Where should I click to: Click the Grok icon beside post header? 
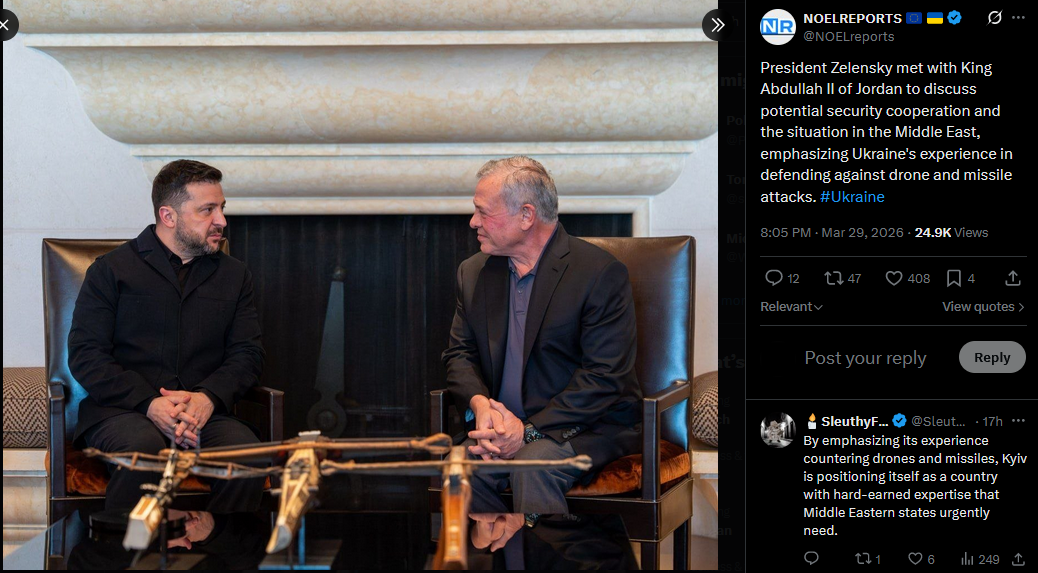coord(994,18)
